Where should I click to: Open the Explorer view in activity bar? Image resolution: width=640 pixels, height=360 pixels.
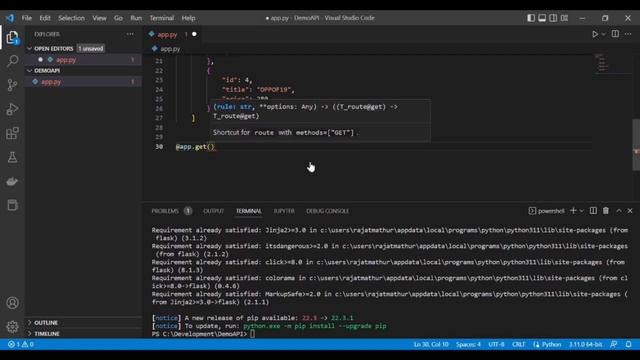pyautogui.click(x=12, y=38)
